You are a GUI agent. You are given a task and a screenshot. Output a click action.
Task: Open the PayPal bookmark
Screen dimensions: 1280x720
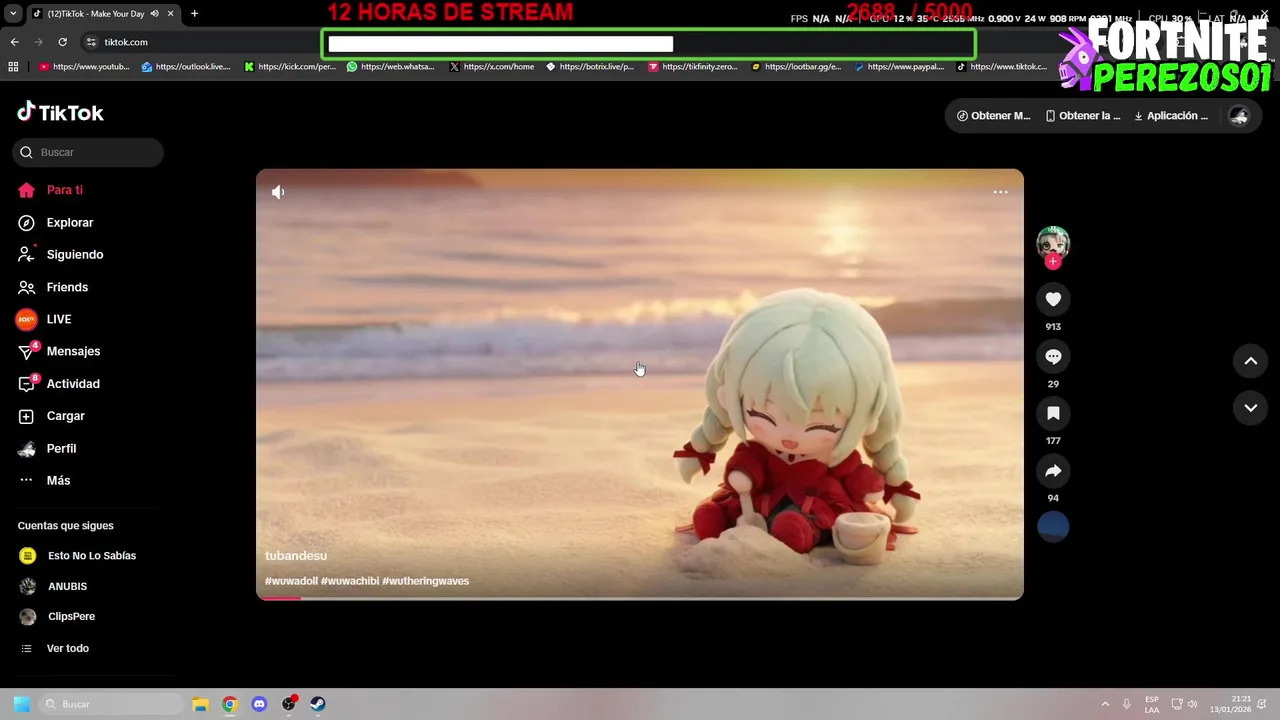tap(899, 67)
